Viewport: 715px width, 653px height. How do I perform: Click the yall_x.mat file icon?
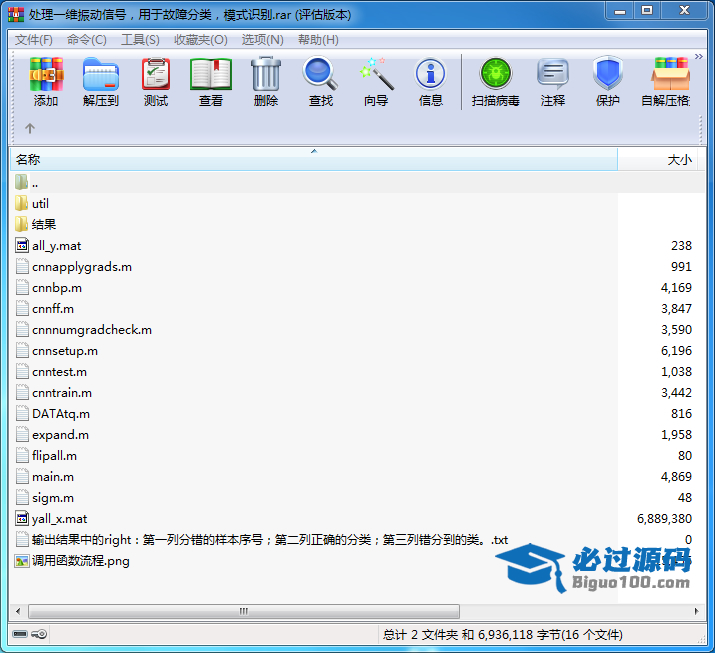coord(22,518)
